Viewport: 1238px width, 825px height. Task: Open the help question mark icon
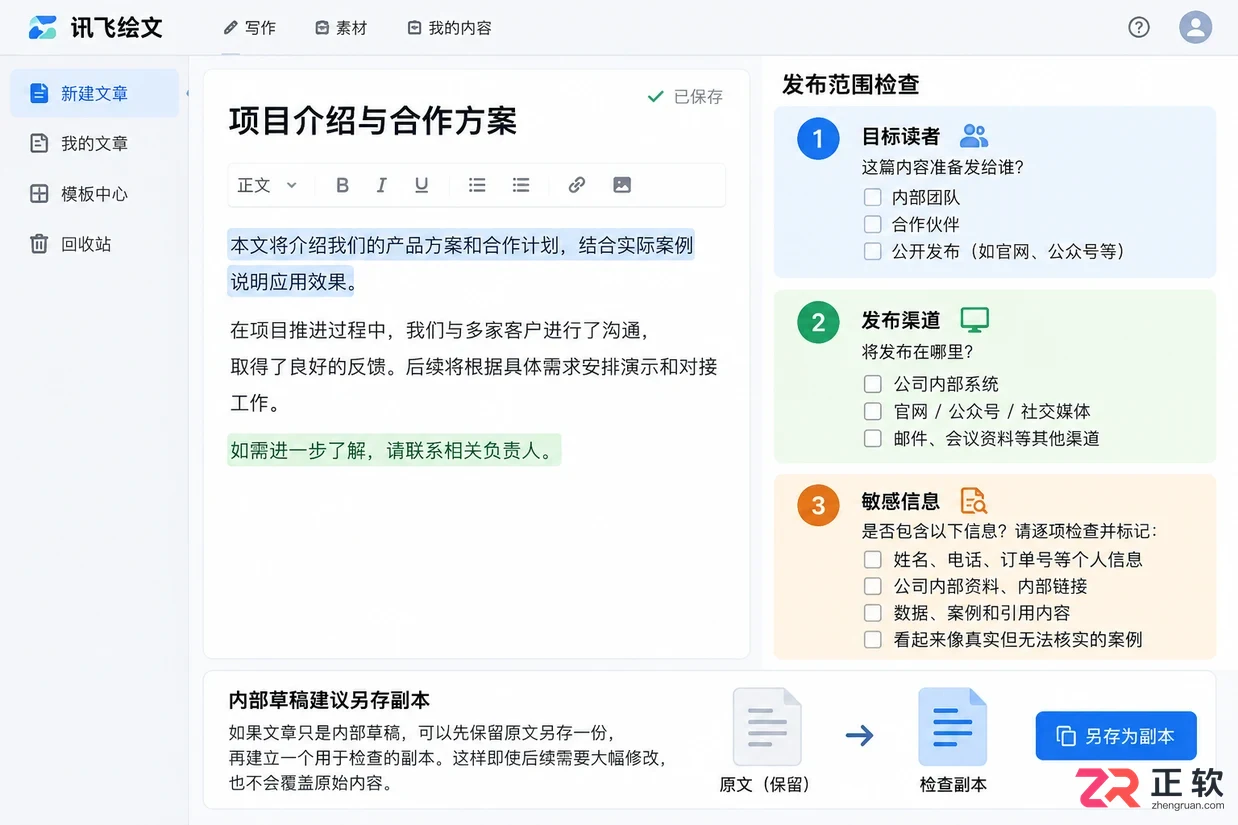[1139, 27]
